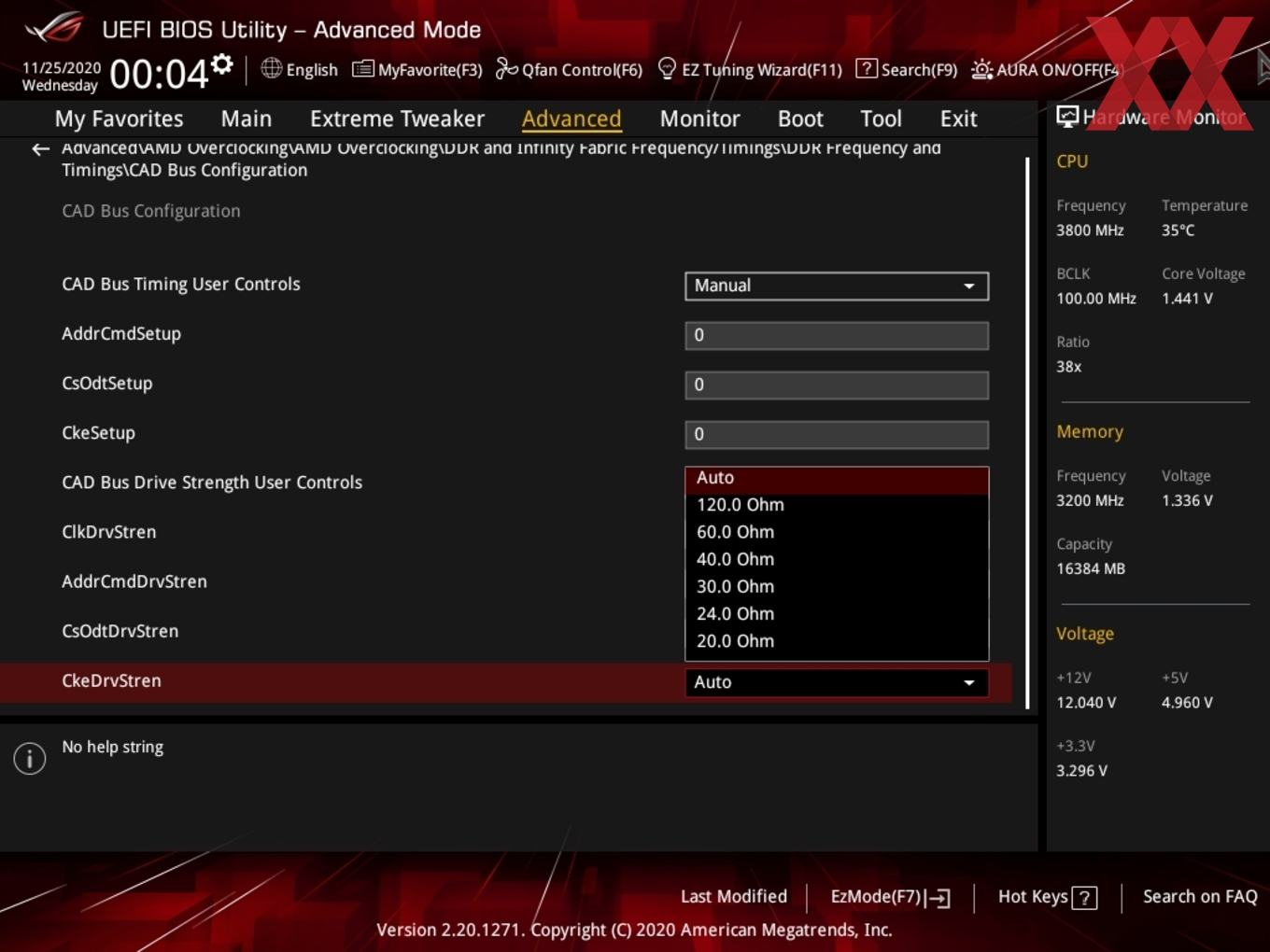
Task: Choose 60.0 Ohm option
Action: click(x=837, y=532)
